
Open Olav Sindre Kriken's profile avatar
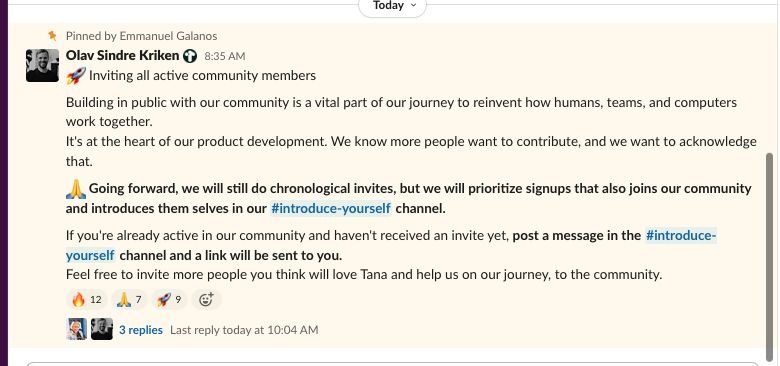point(42,65)
